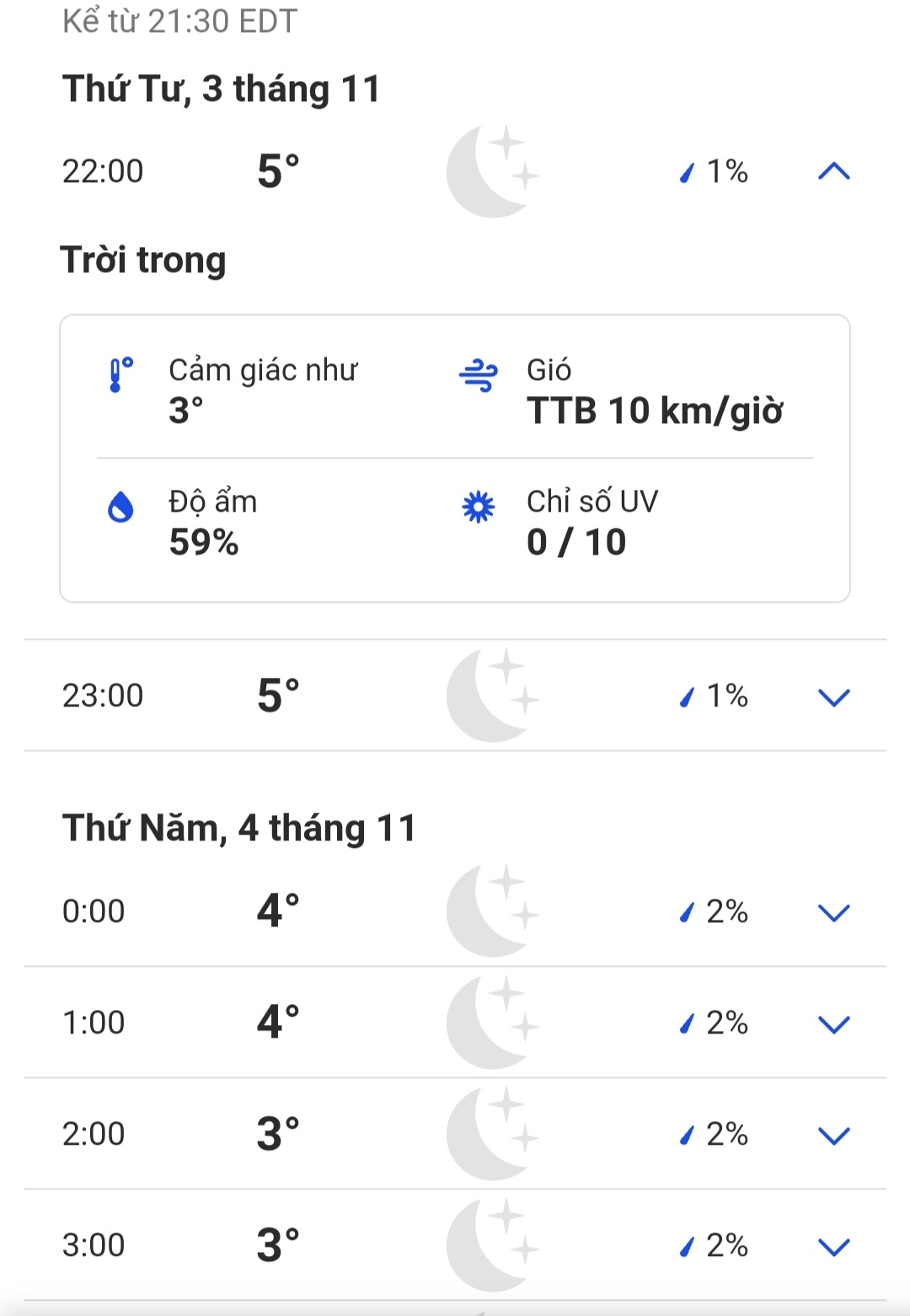Expand the 0:00 hourly forecast
Screen dimensions: 910x1316
(x=833, y=912)
